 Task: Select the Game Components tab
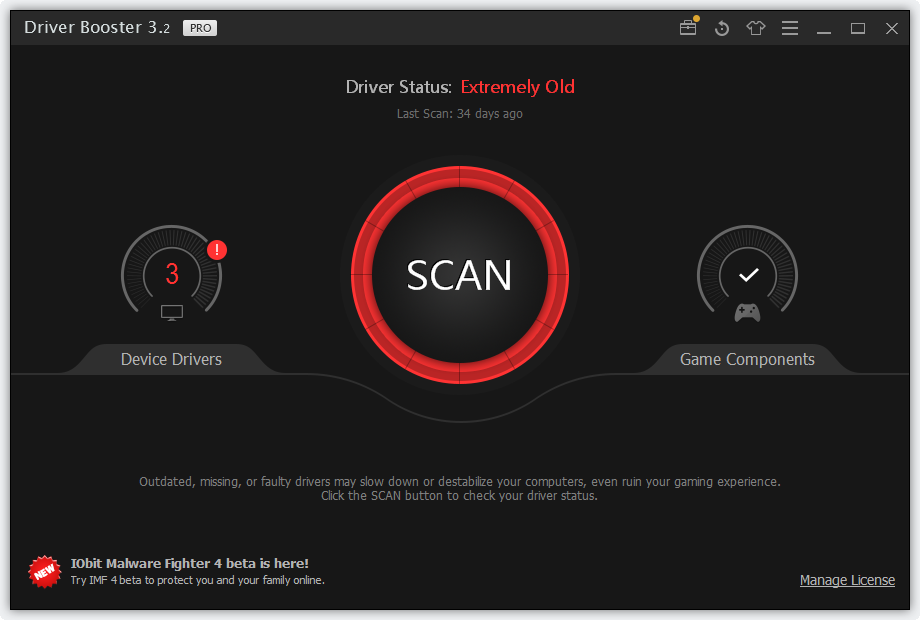747,359
